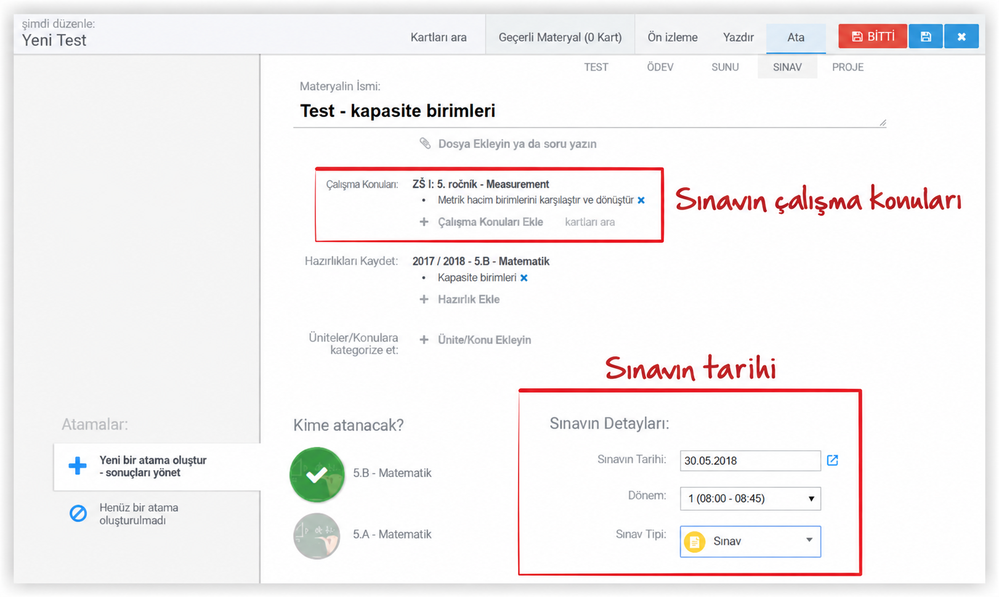Click the plus icon next to Çalışma Konuları Ekle
Viewport: 999px width, 597px height.
[x=424, y=222]
